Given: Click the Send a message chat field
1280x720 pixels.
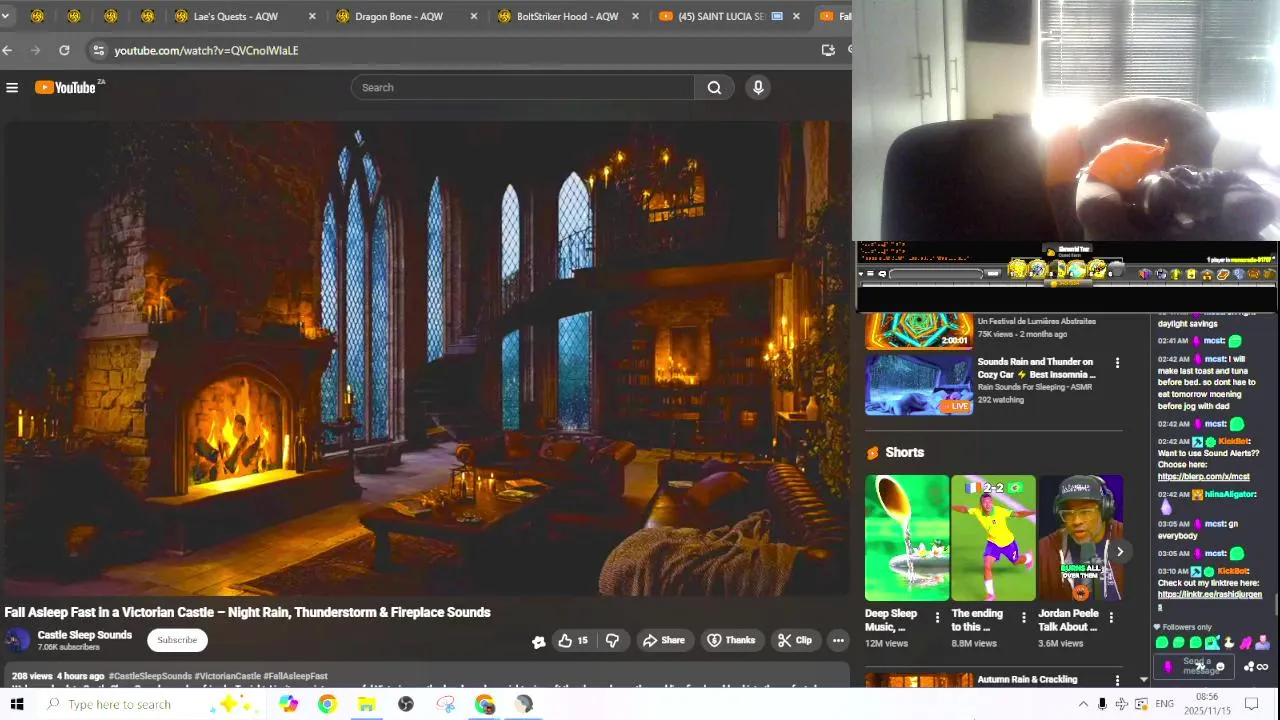Looking at the screenshot, I should (x=1193, y=666).
